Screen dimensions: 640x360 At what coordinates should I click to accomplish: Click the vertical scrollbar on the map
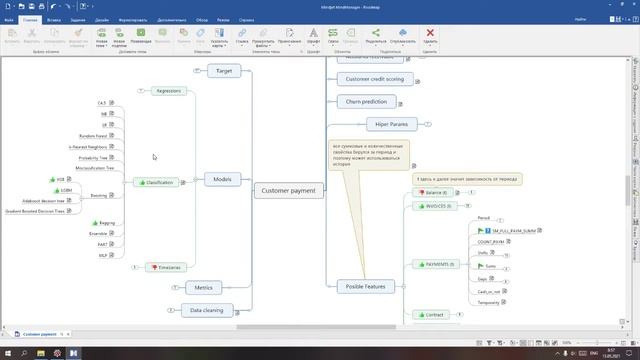tap(628, 191)
